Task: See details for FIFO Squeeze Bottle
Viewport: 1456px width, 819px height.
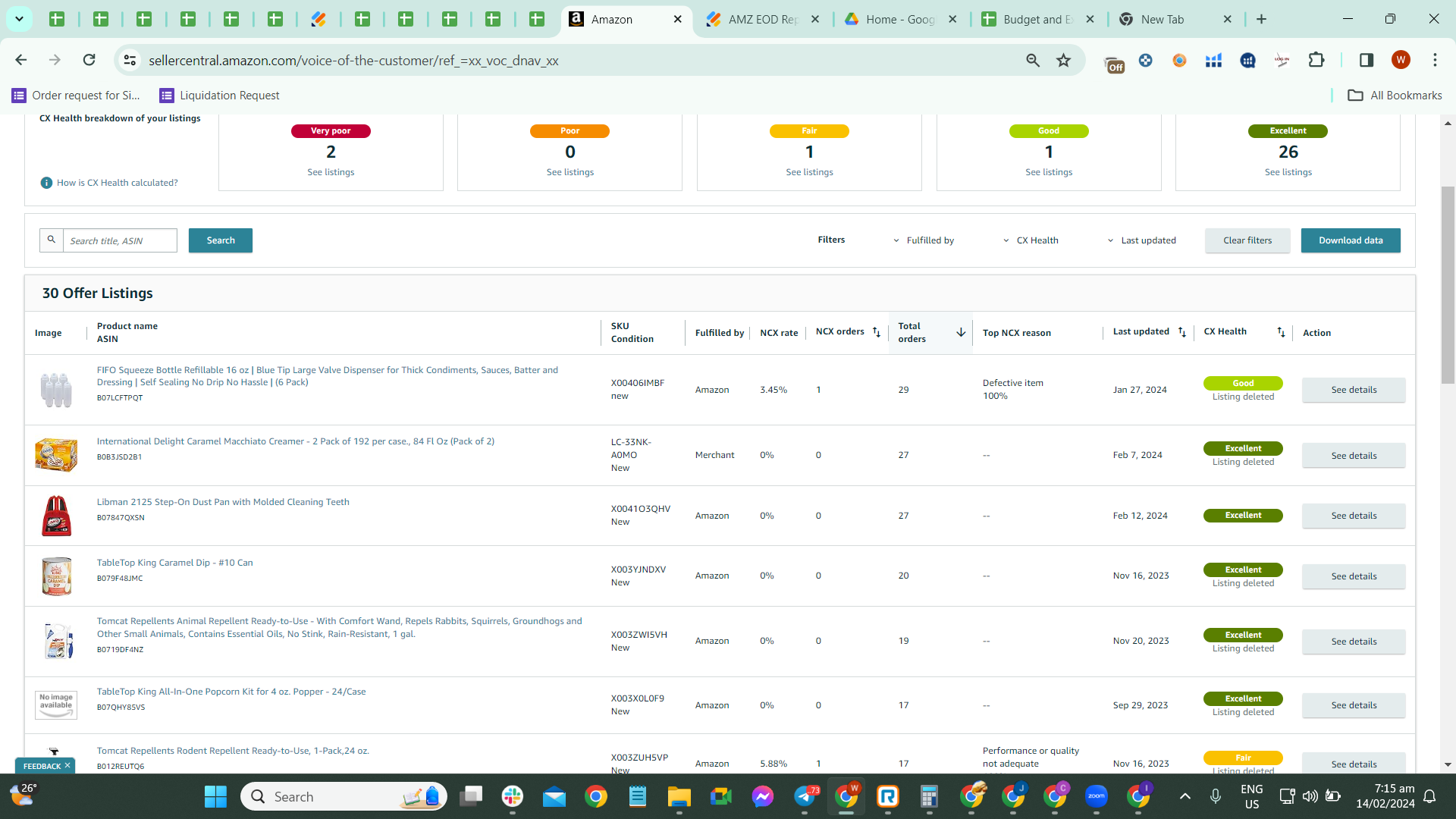Action: click(1354, 390)
